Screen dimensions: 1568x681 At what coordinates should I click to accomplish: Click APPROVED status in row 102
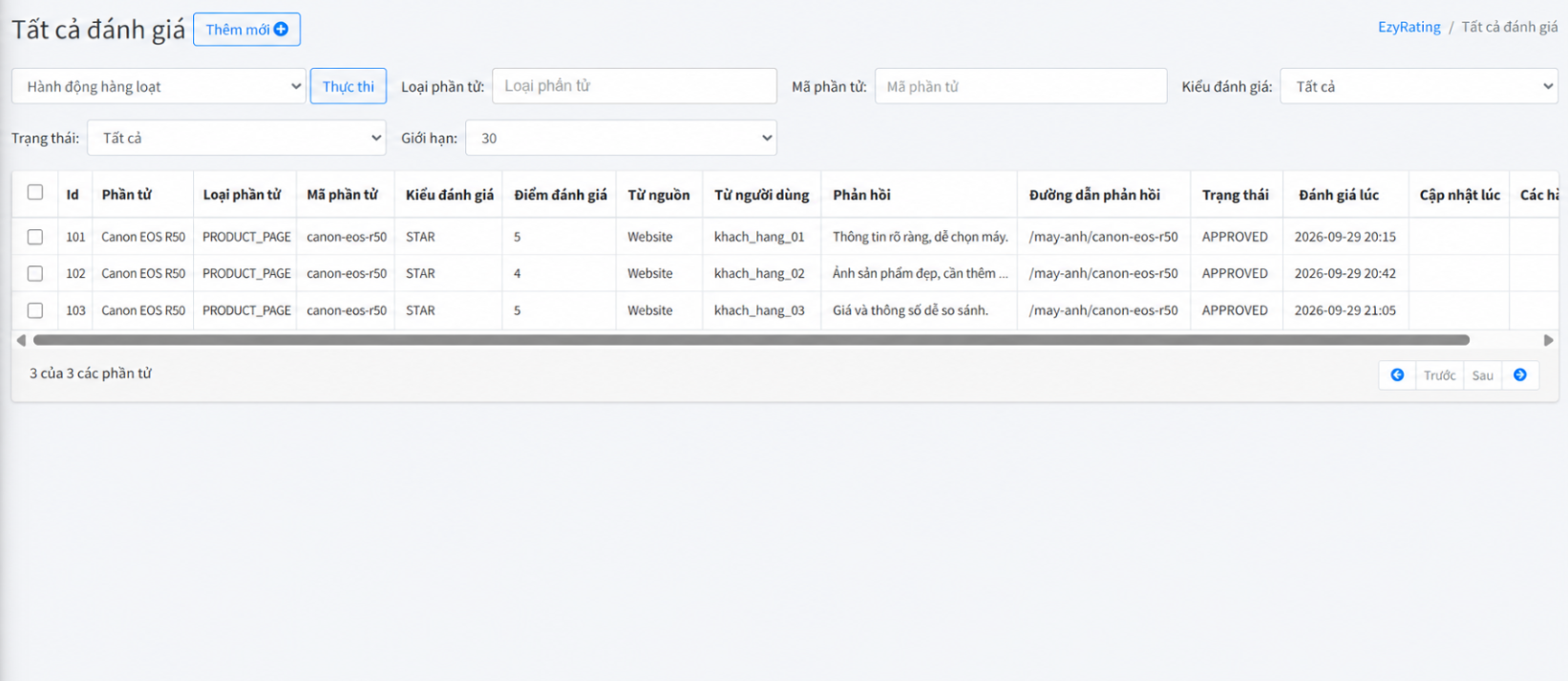[x=1235, y=273]
